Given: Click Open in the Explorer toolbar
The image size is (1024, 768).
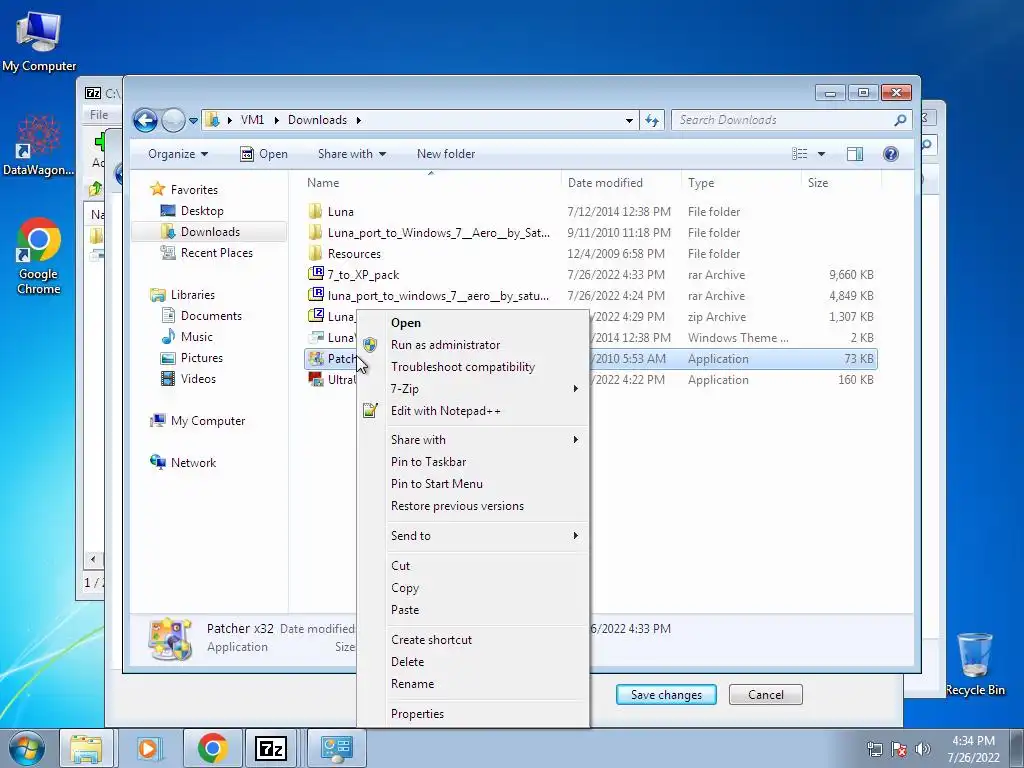Looking at the screenshot, I should 264,154.
